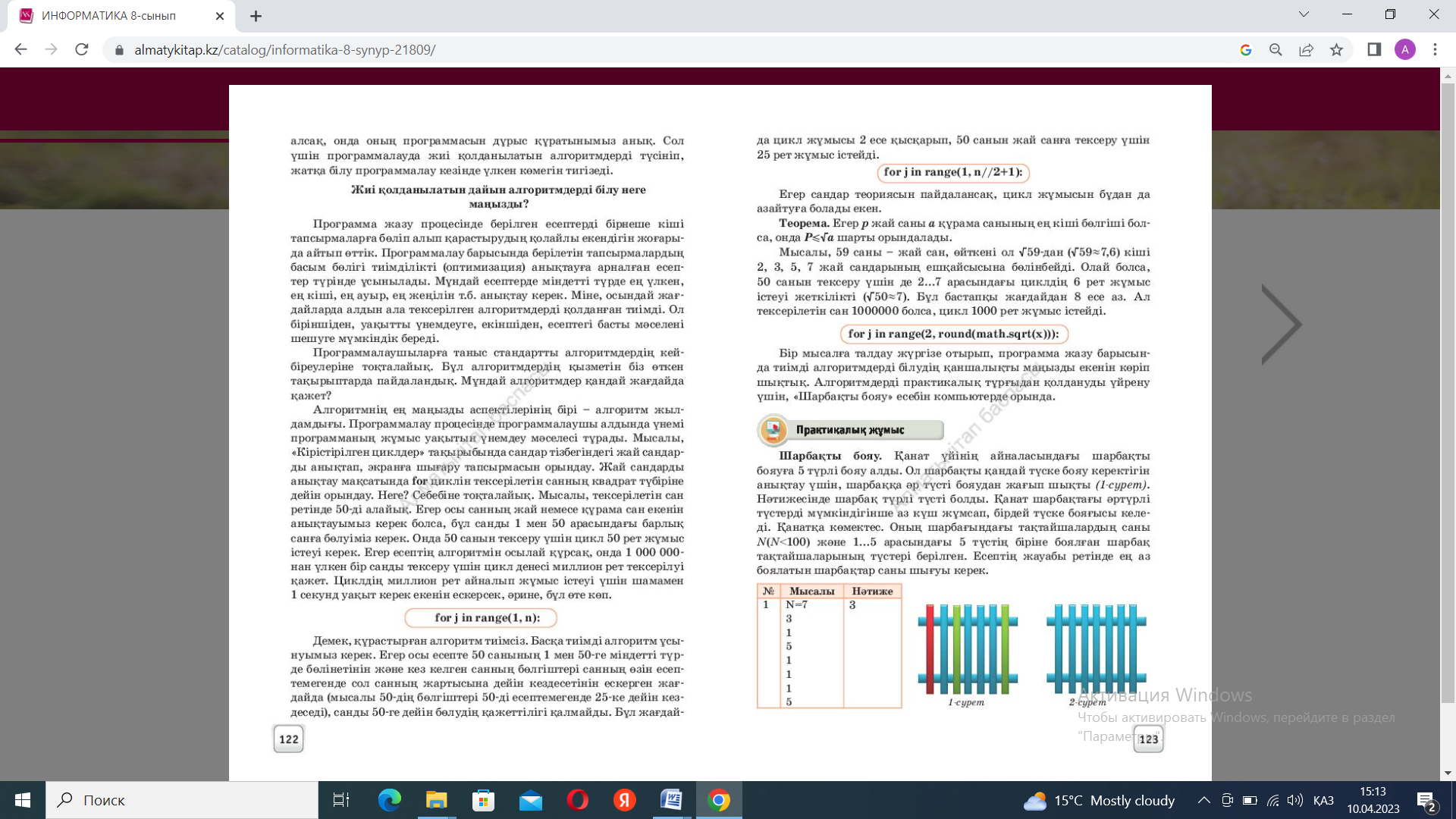Show hidden system tray icons
The width and height of the screenshot is (1456, 819).
point(1203,800)
